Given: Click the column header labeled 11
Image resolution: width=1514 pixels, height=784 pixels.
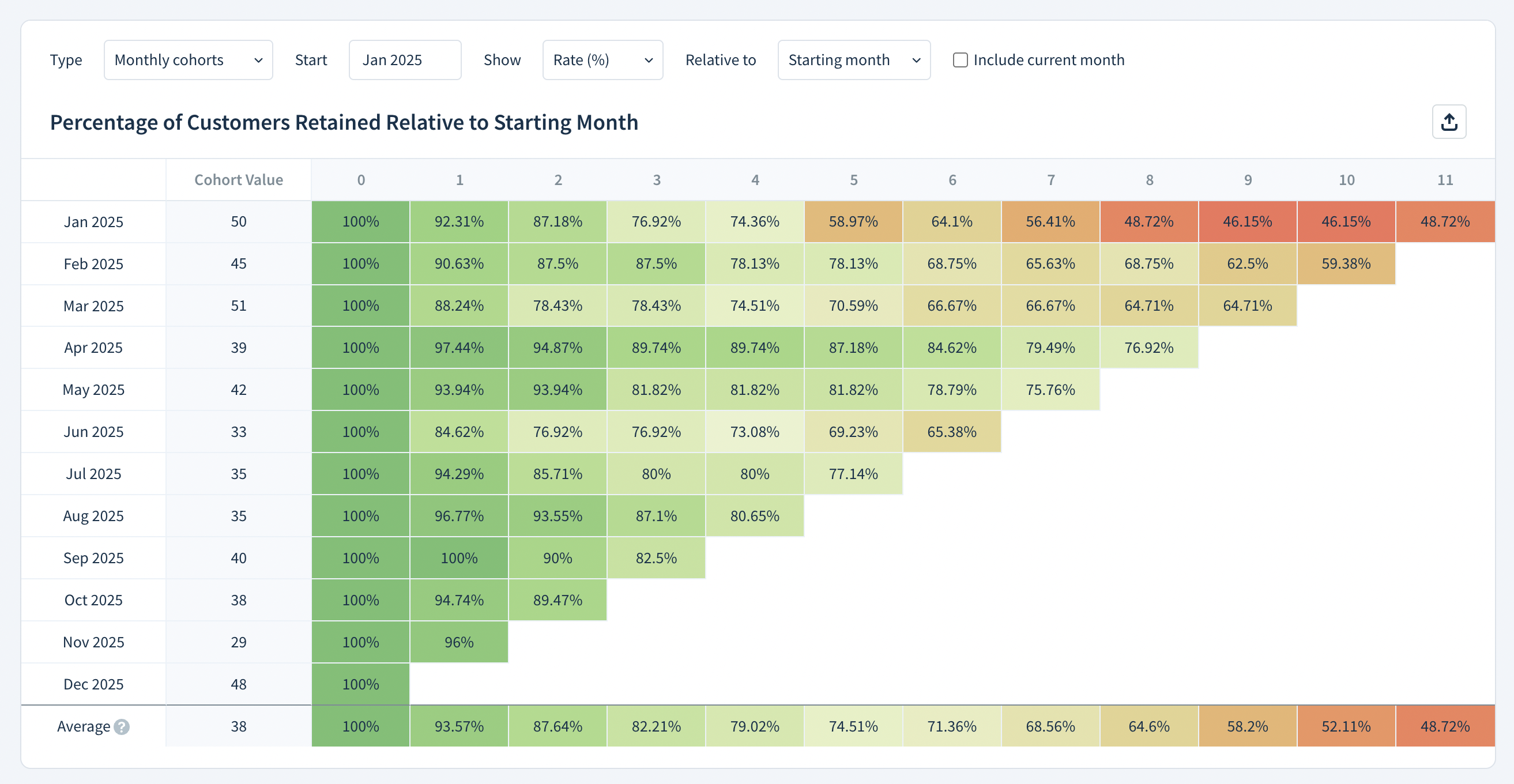Looking at the screenshot, I should click(1445, 180).
